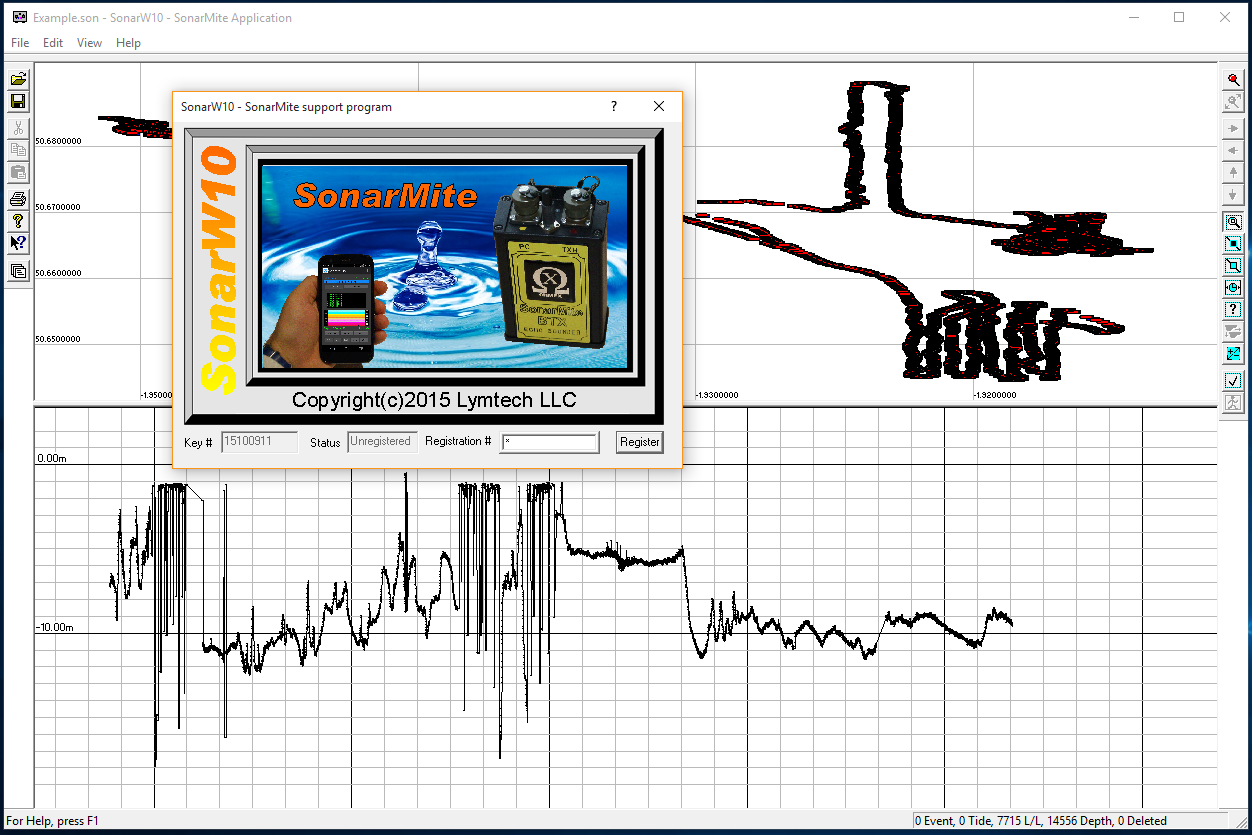
Task: Close the SonarW10 support program dialog
Action: pos(659,107)
